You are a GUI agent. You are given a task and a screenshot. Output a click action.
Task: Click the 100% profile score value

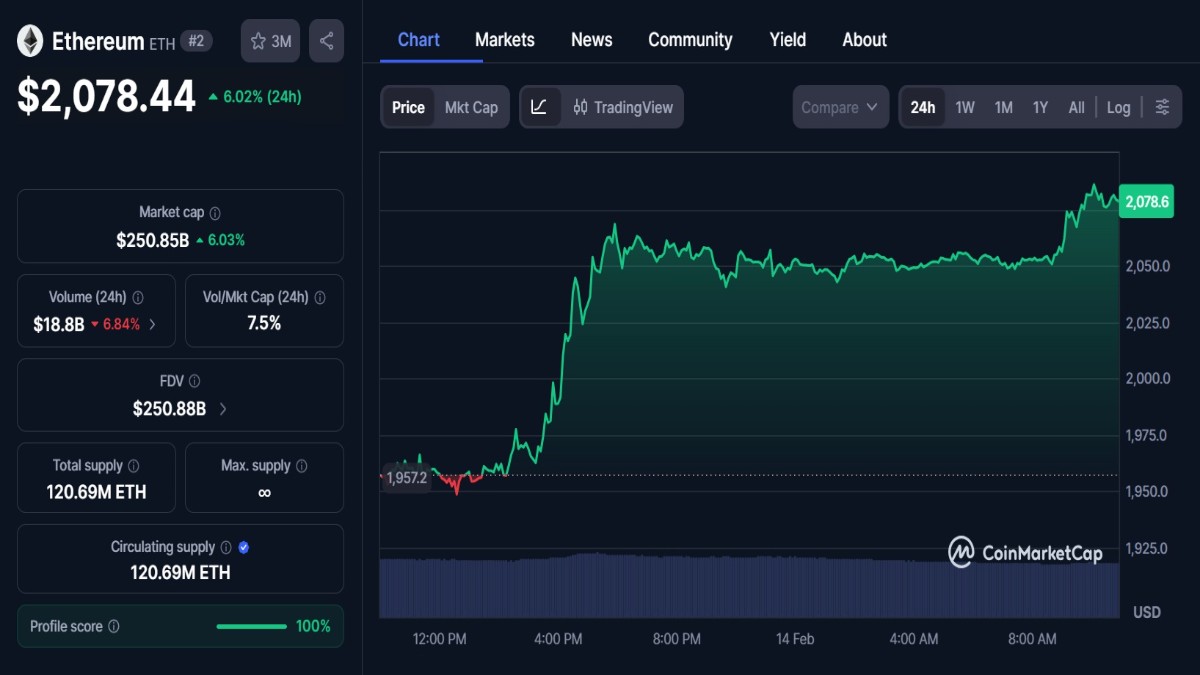coord(313,626)
